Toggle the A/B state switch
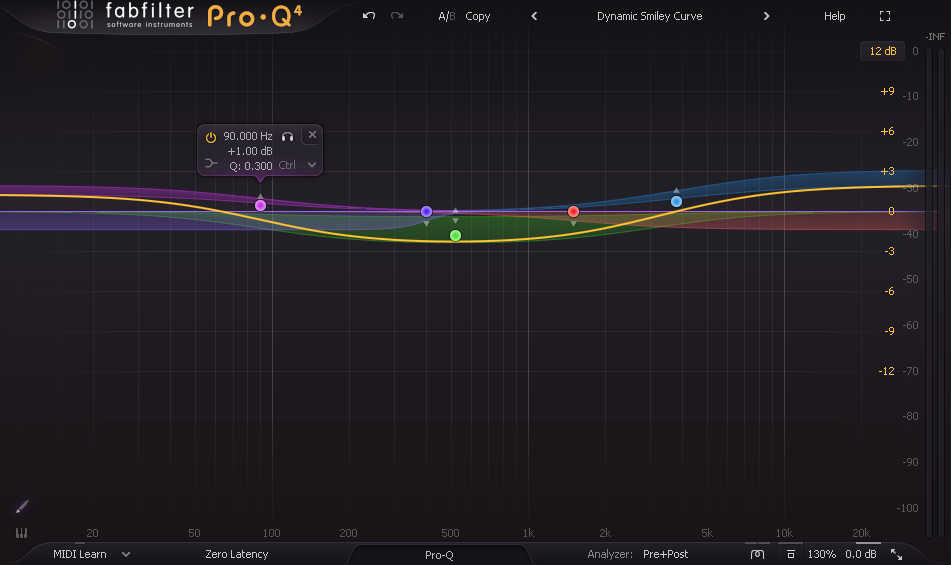 pos(446,16)
